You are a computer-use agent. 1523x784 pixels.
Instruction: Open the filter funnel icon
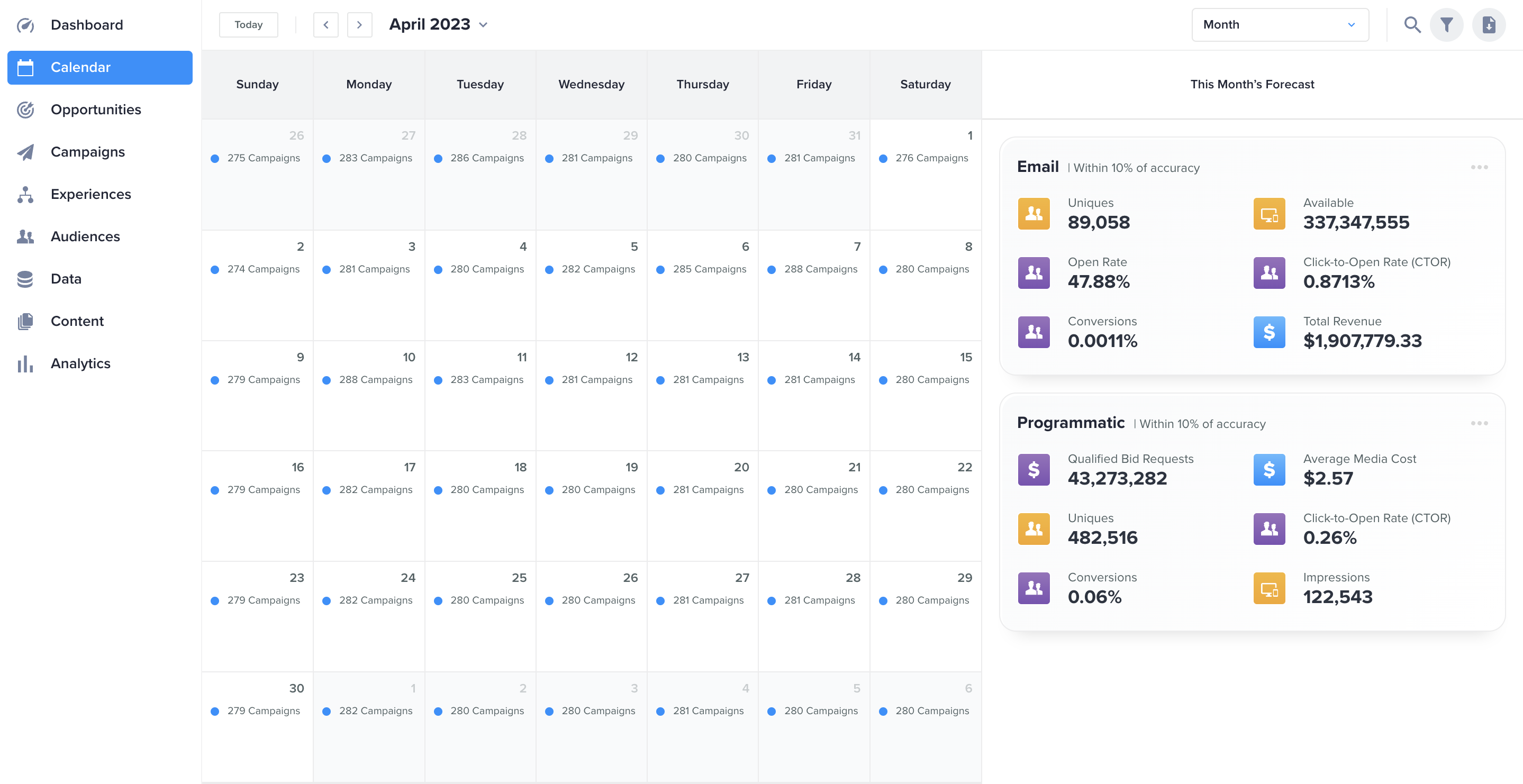coord(1446,25)
